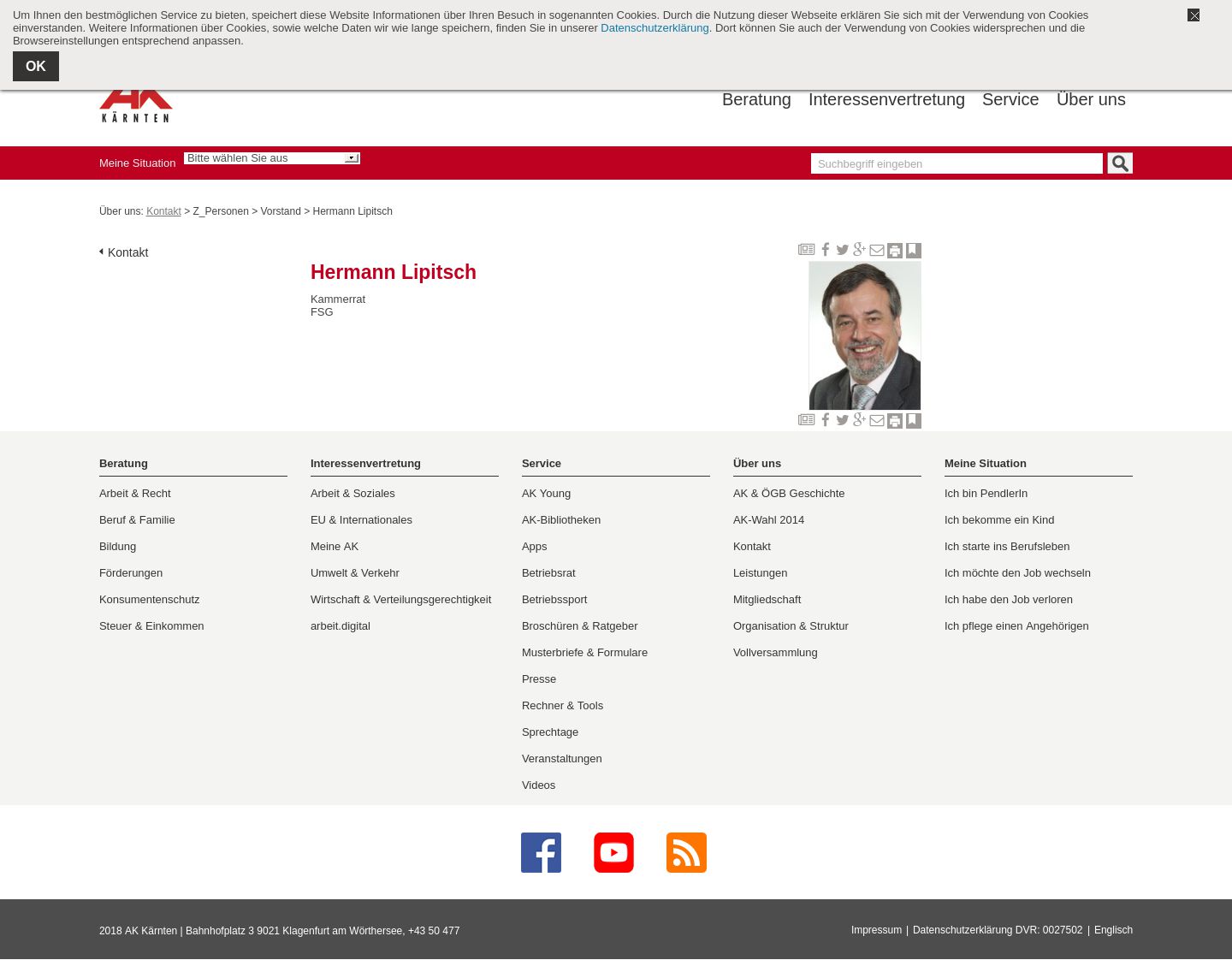
Task: Go back via the Kontakt sidebar link
Action: [127, 252]
